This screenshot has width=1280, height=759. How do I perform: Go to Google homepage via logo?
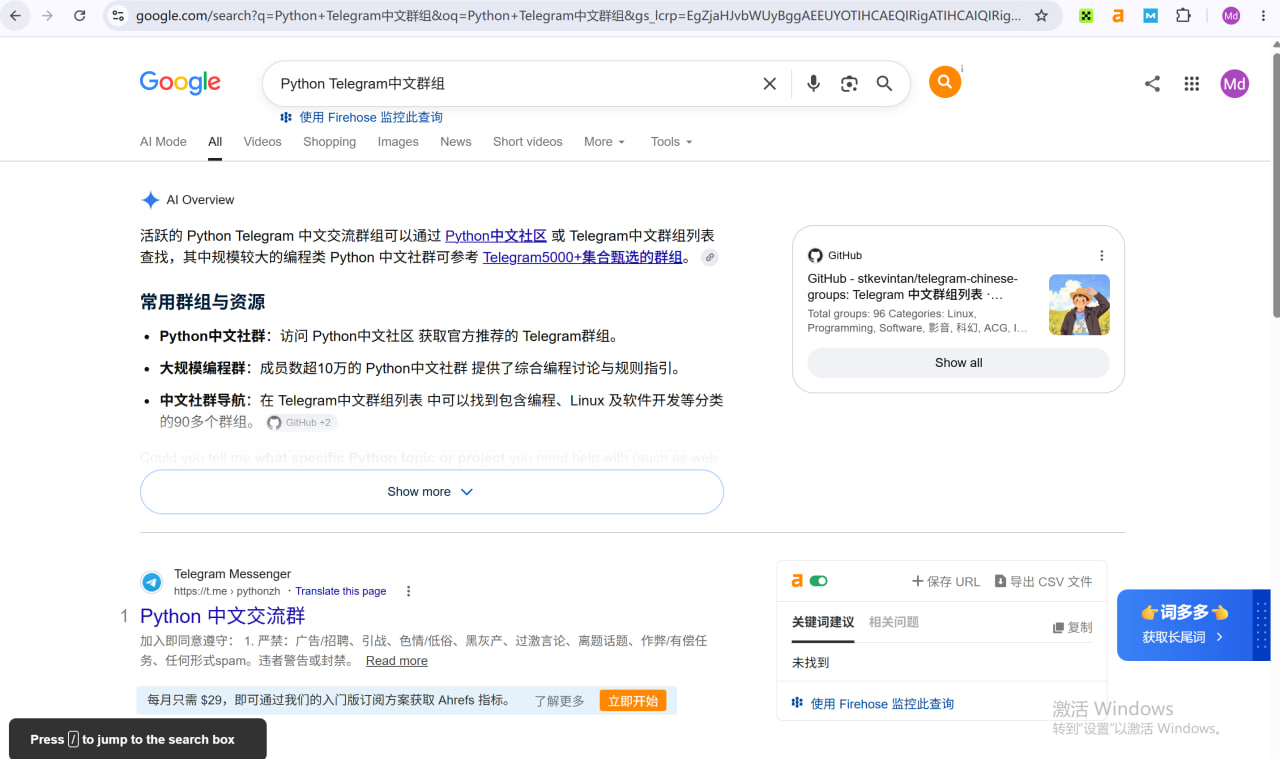tap(180, 83)
